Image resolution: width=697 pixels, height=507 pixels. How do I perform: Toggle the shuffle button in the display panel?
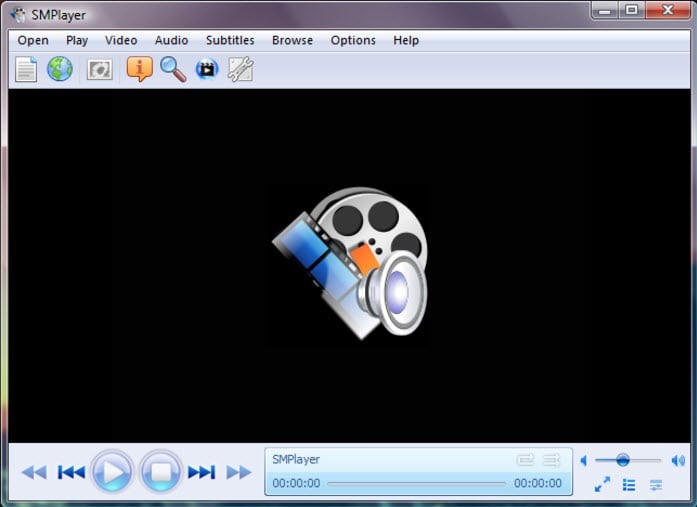(x=551, y=460)
